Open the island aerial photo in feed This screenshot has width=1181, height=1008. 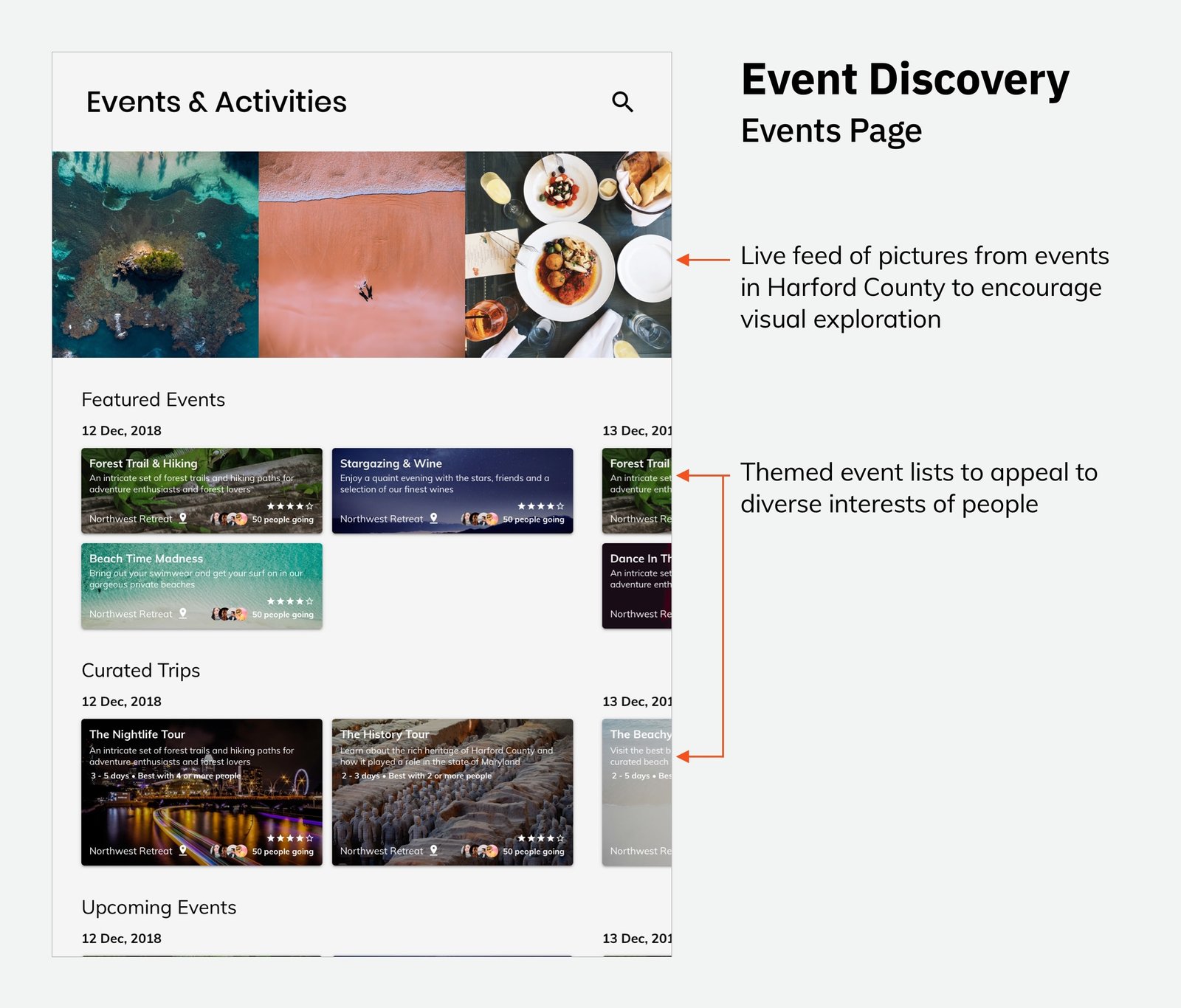coord(155,255)
